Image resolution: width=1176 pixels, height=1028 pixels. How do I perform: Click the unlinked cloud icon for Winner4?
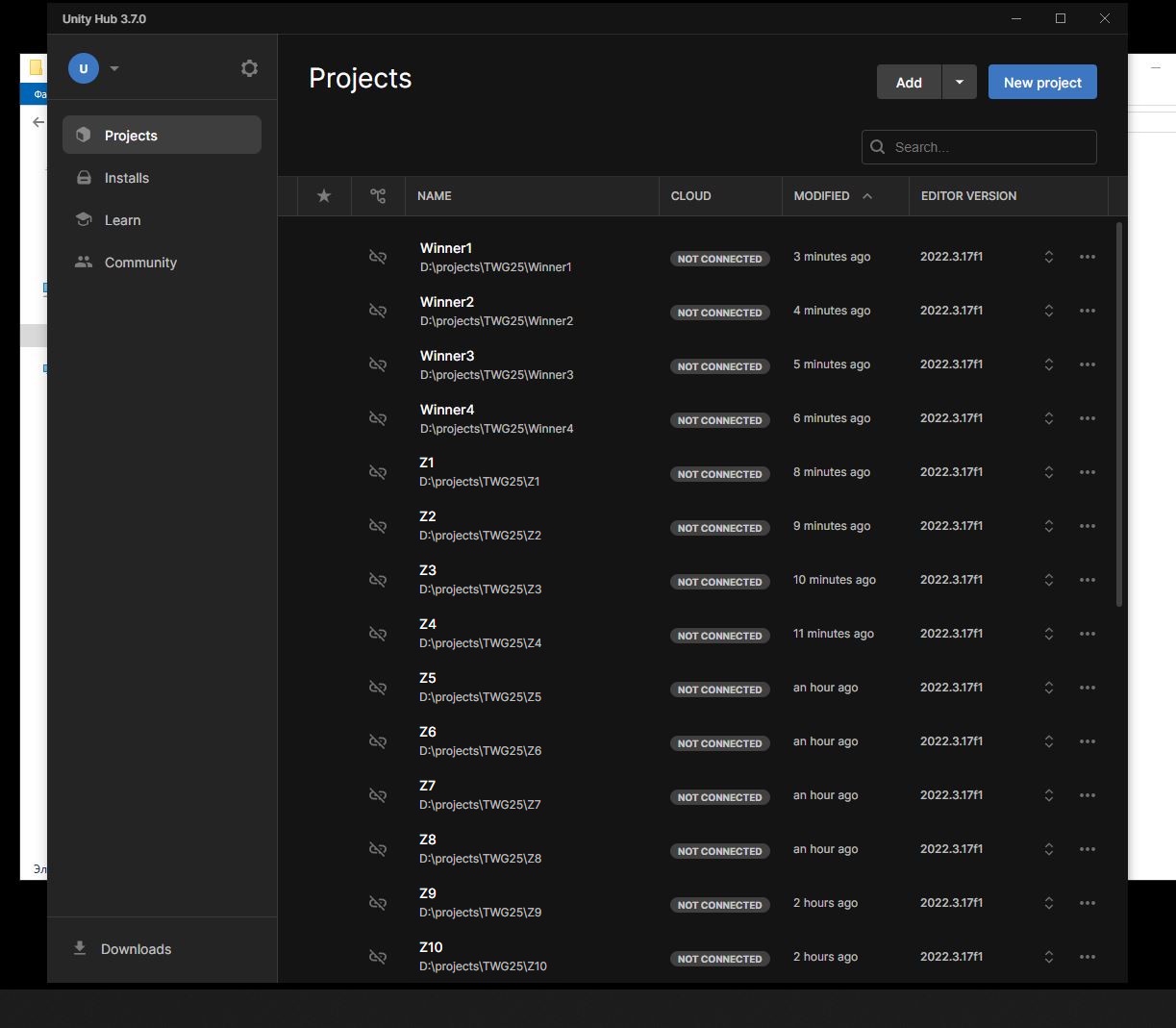(x=378, y=418)
